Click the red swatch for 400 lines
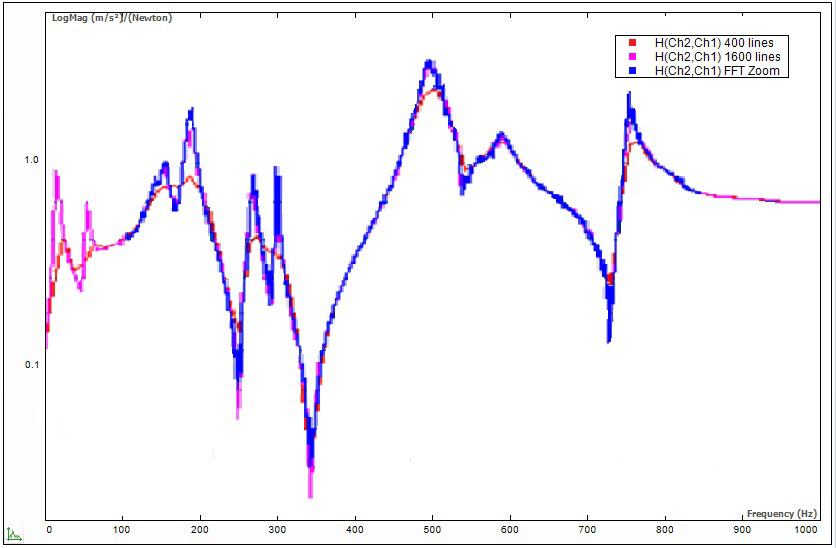836x548 pixels. 632,43
